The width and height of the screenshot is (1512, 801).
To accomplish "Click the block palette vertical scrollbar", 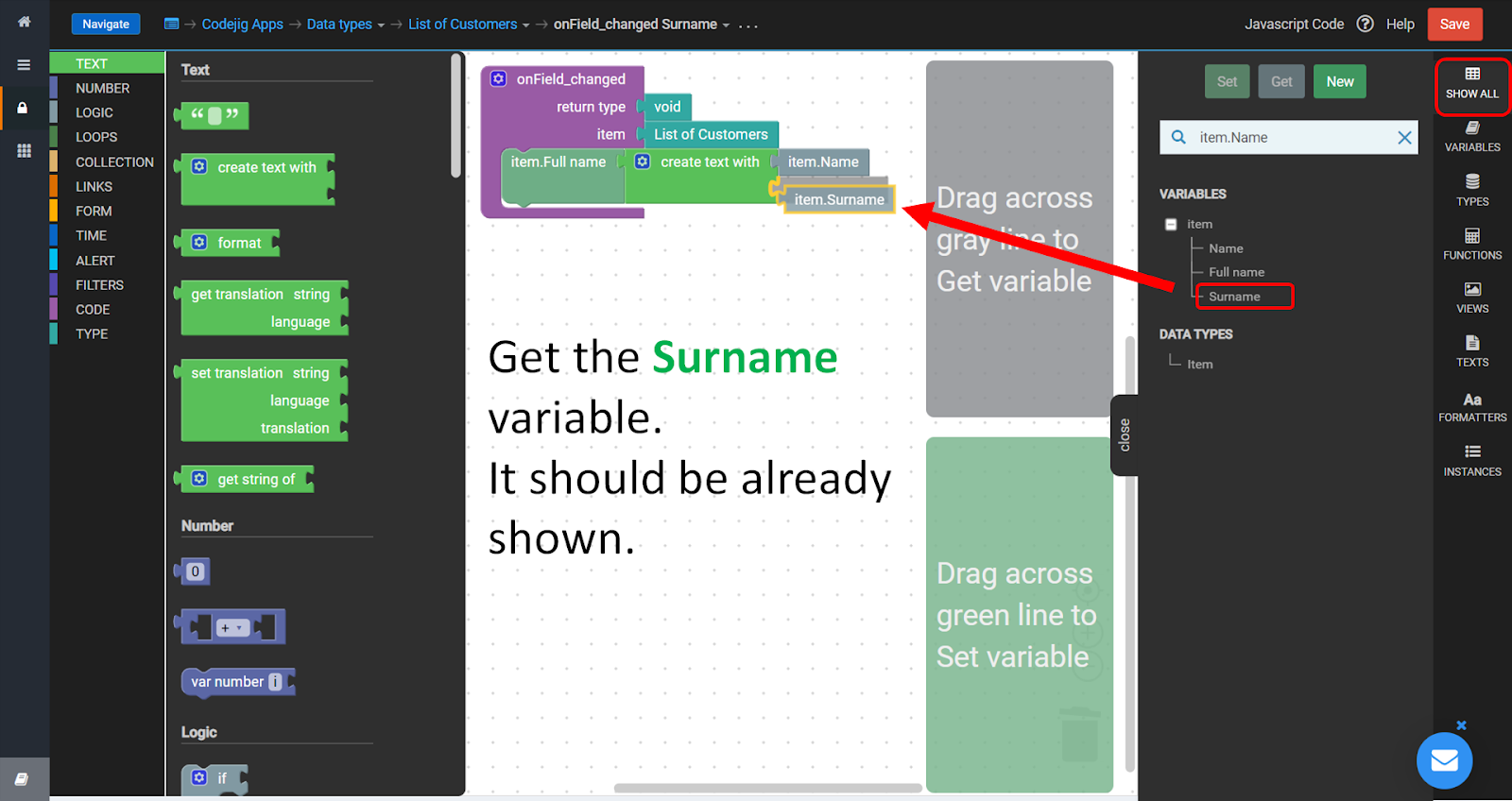I will point(456,115).
